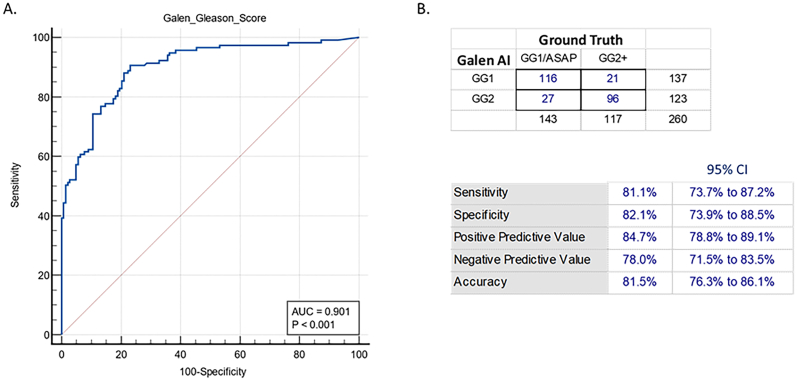
Task: Select the grand total 260 cell
Action: coord(678,120)
